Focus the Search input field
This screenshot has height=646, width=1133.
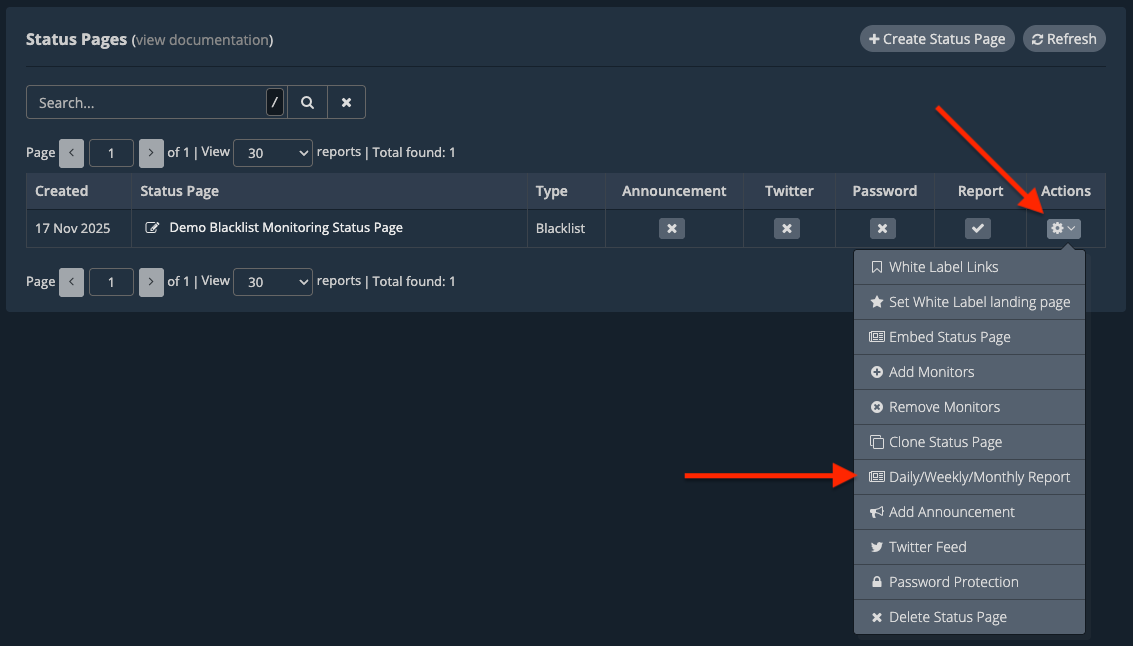pos(146,102)
